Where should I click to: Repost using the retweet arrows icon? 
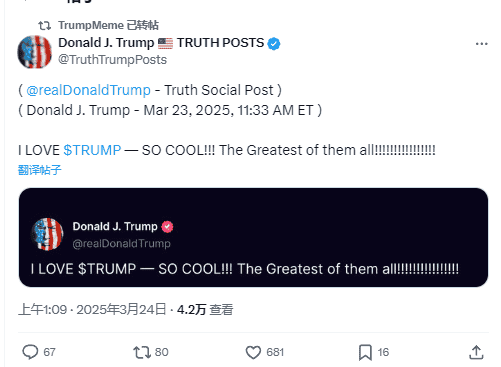click(x=142, y=352)
